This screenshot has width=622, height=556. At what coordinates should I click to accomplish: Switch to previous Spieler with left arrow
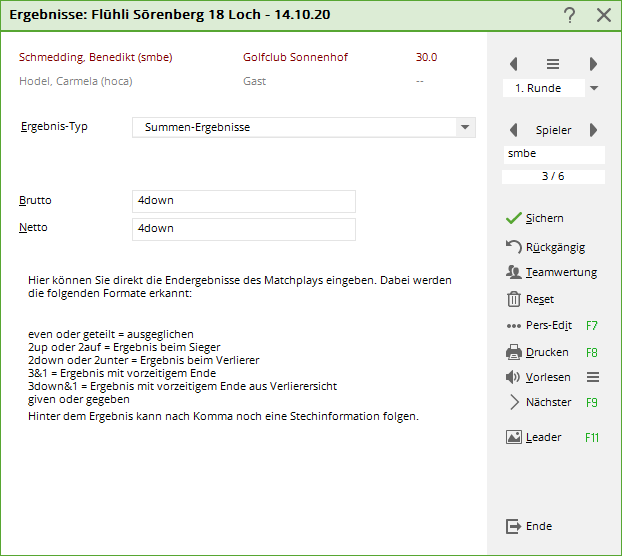[x=514, y=130]
